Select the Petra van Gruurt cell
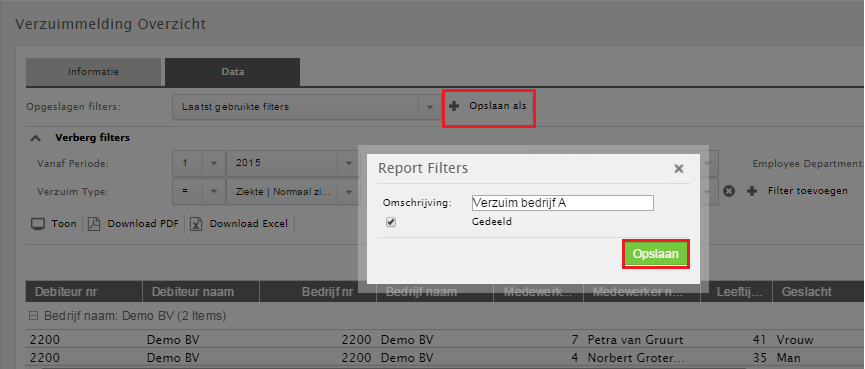 pyautogui.click(x=635, y=340)
